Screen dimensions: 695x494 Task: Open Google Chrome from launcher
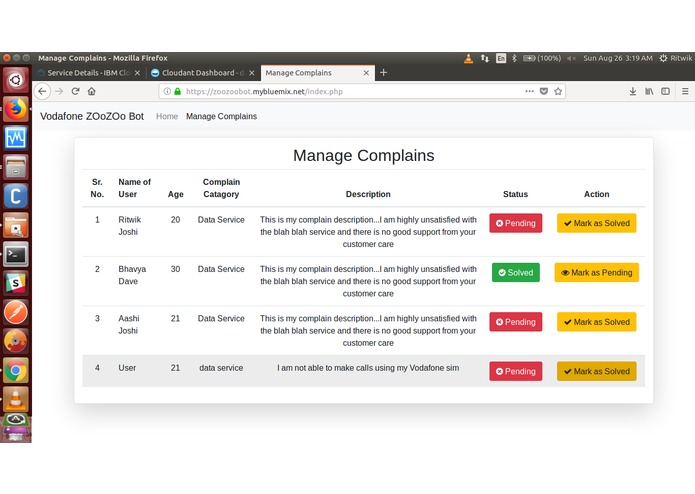click(x=16, y=370)
